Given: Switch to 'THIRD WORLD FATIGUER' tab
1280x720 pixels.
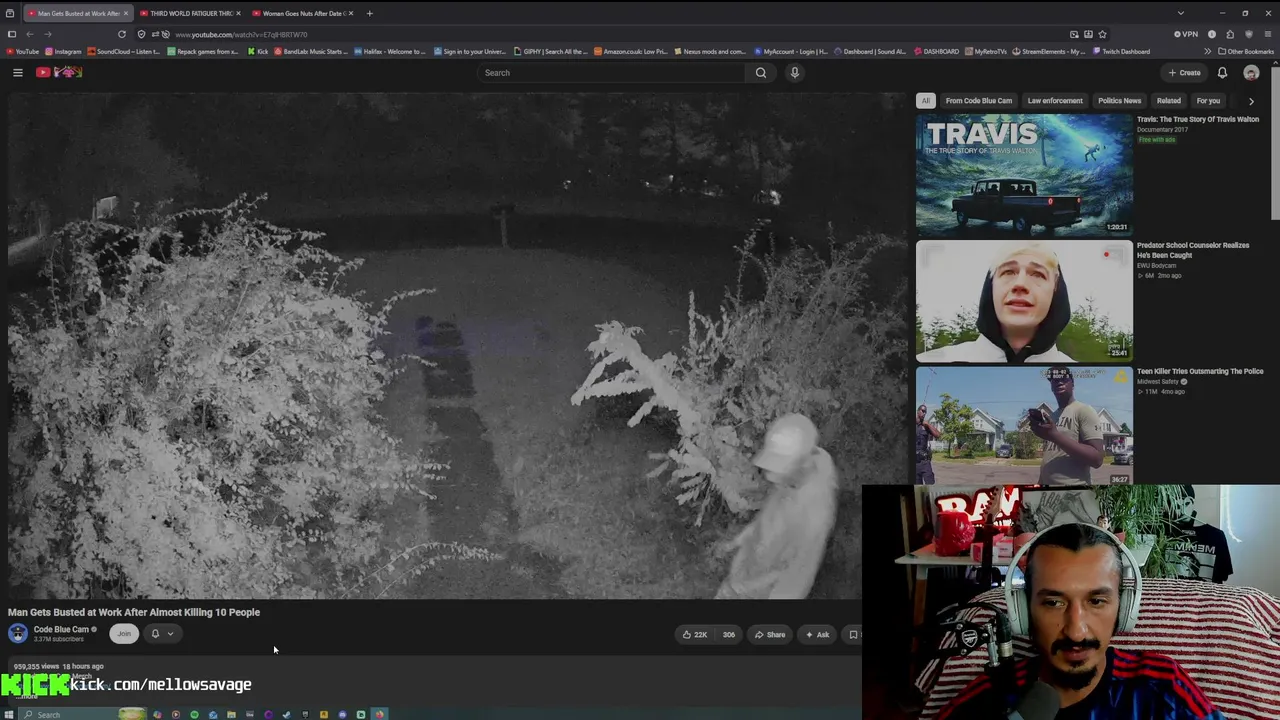Looking at the screenshot, I should coord(191,13).
